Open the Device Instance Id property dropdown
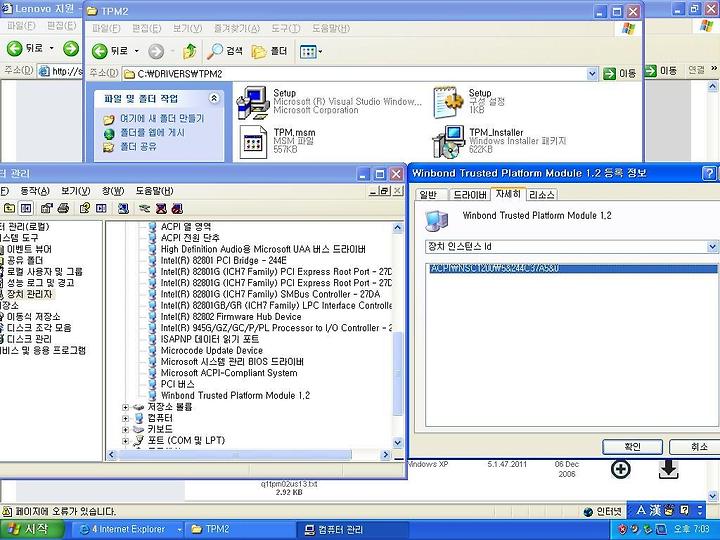 712,247
